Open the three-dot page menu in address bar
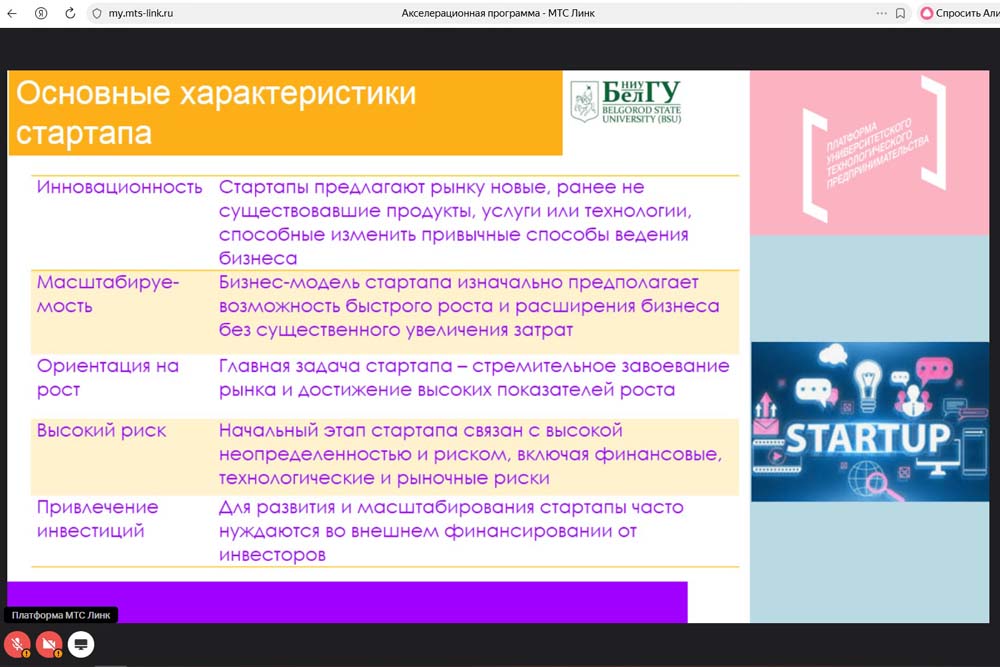The width and height of the screenshot is (1000, 667). coord(881,14)
